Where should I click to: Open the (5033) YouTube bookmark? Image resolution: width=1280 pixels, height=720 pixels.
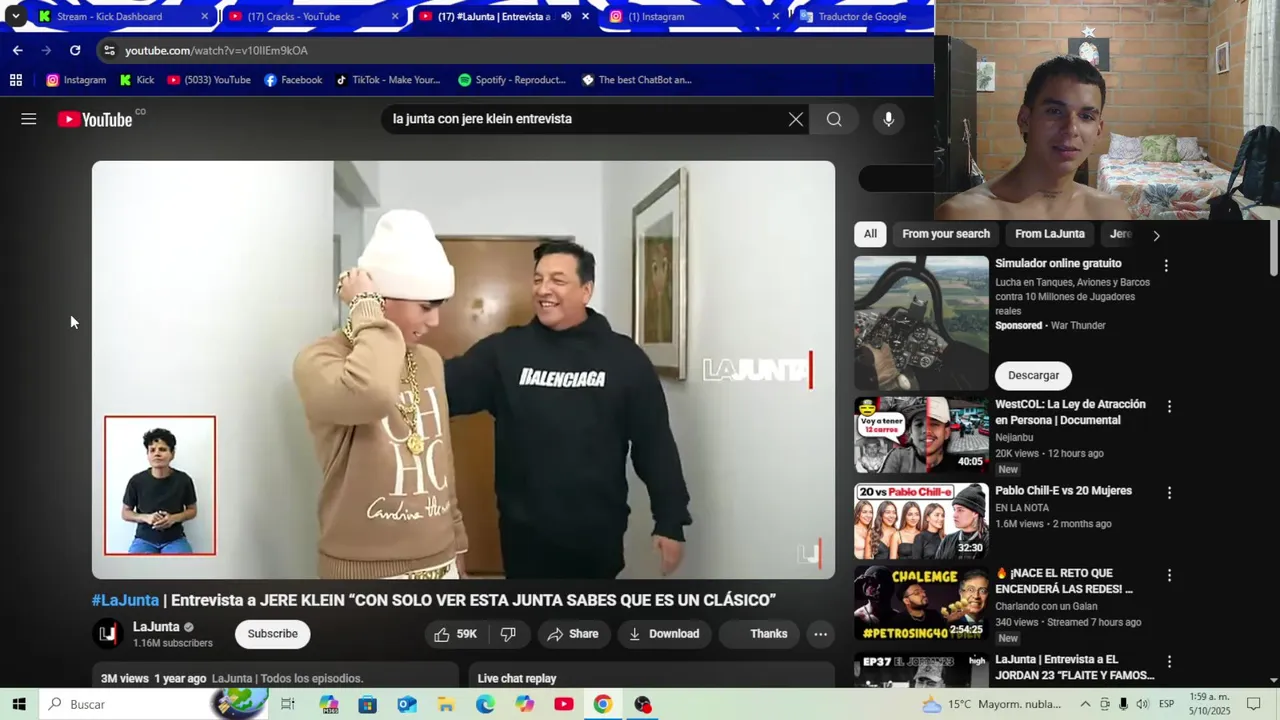(x=209, y=80)
